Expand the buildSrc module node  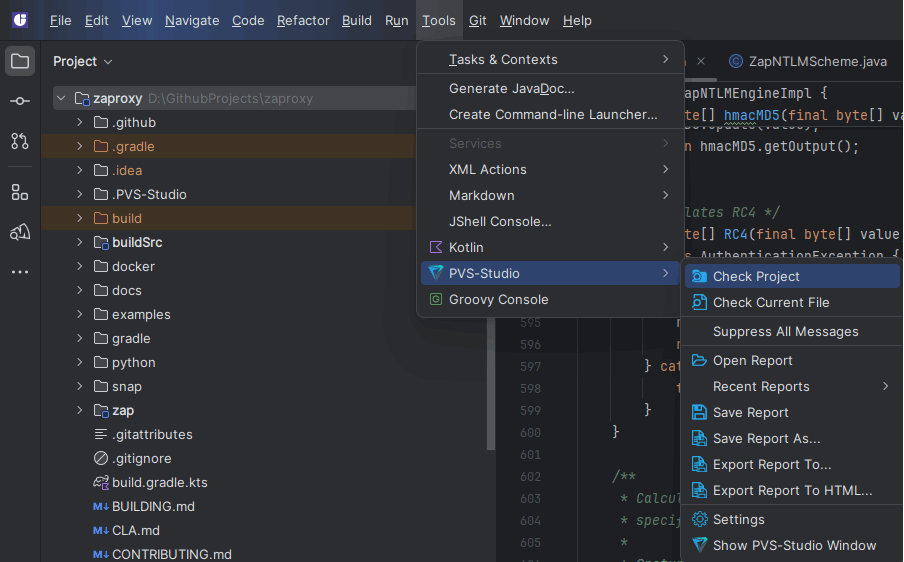point(79,242)
